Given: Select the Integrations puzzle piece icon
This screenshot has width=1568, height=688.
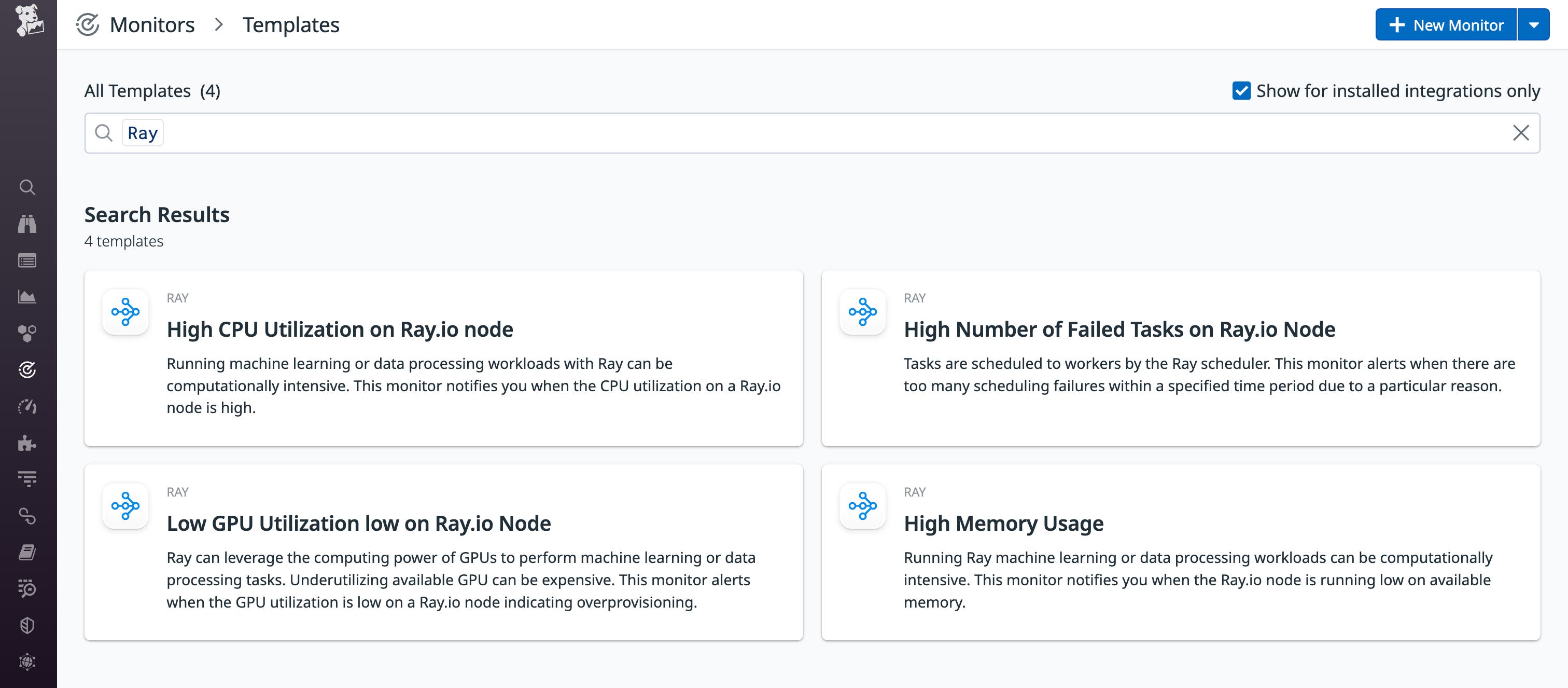Looking at the screenshot, I should pos(27,443).
